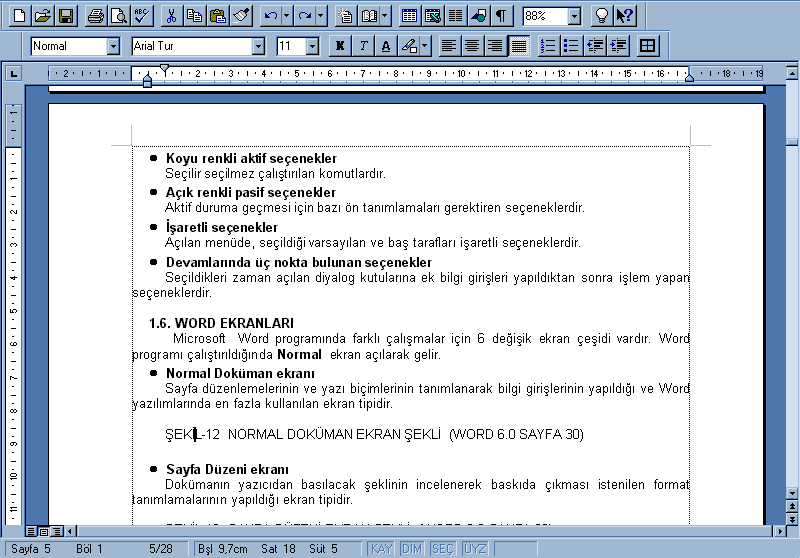Open an existing file with folder icon

coord(43,16)
